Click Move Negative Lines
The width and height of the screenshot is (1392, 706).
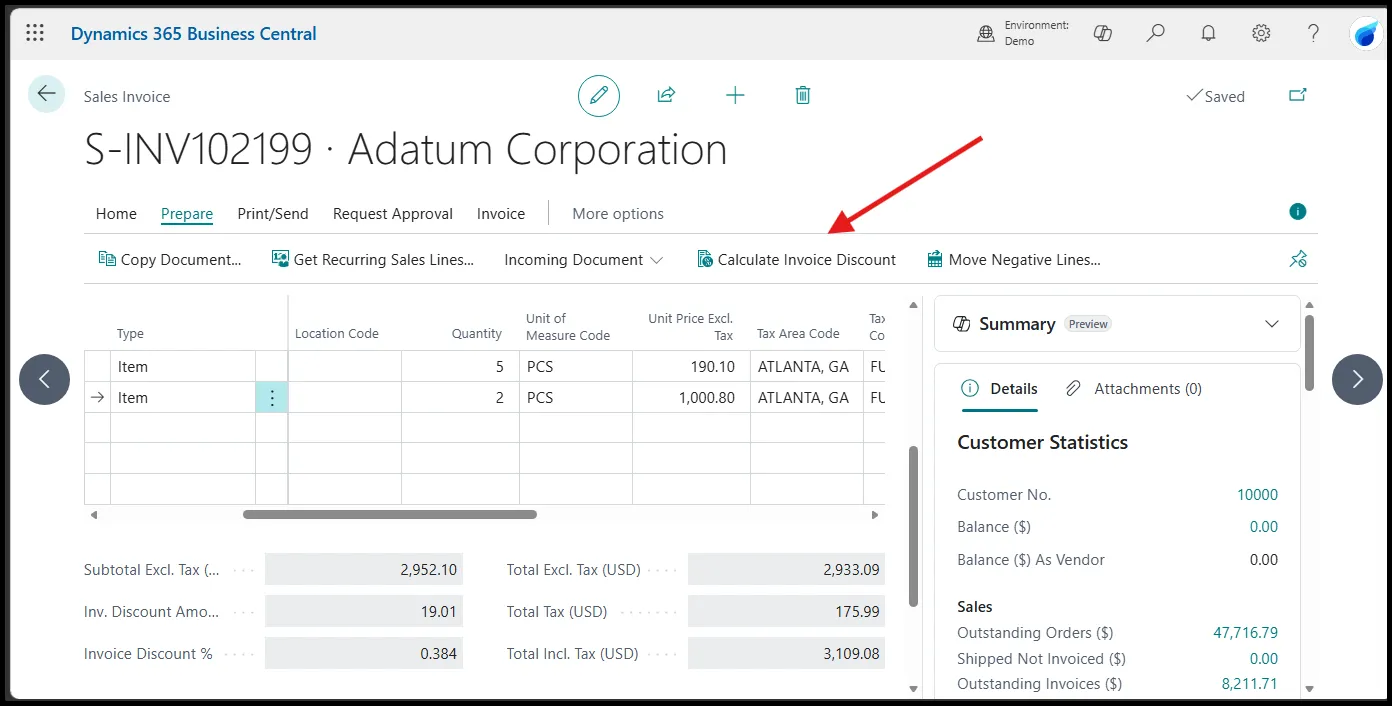(1014, 259)
